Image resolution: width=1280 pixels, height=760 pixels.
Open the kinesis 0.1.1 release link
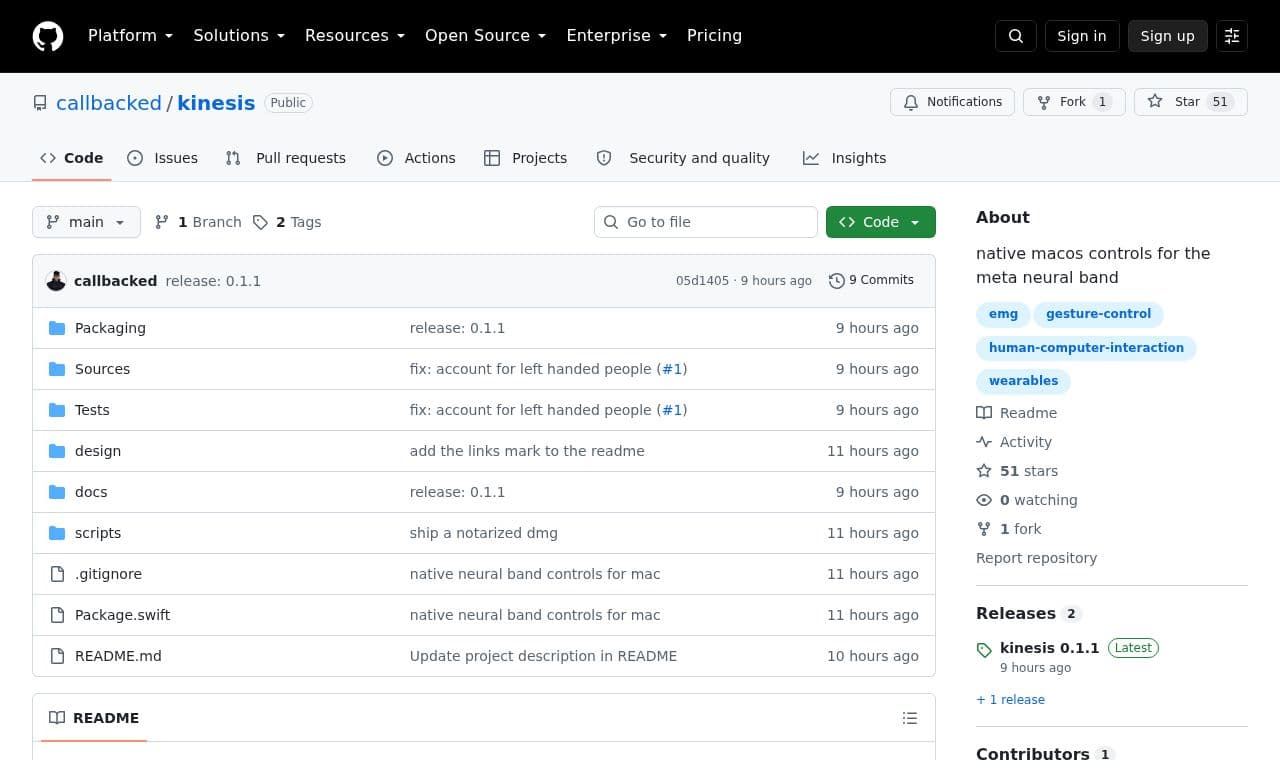coord(1049,648)
